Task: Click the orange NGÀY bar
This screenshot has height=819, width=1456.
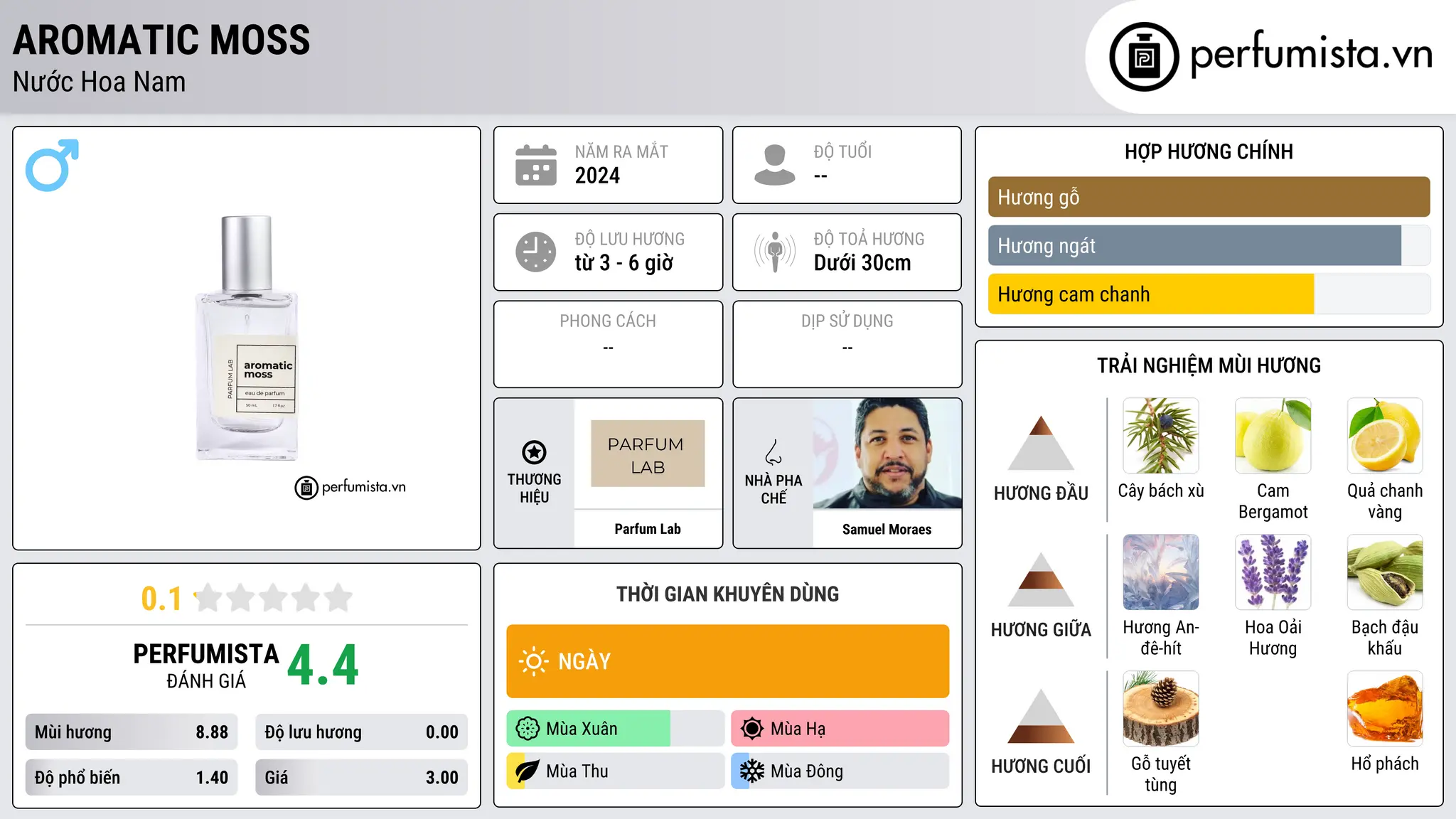Action: (x=728, y=661)
